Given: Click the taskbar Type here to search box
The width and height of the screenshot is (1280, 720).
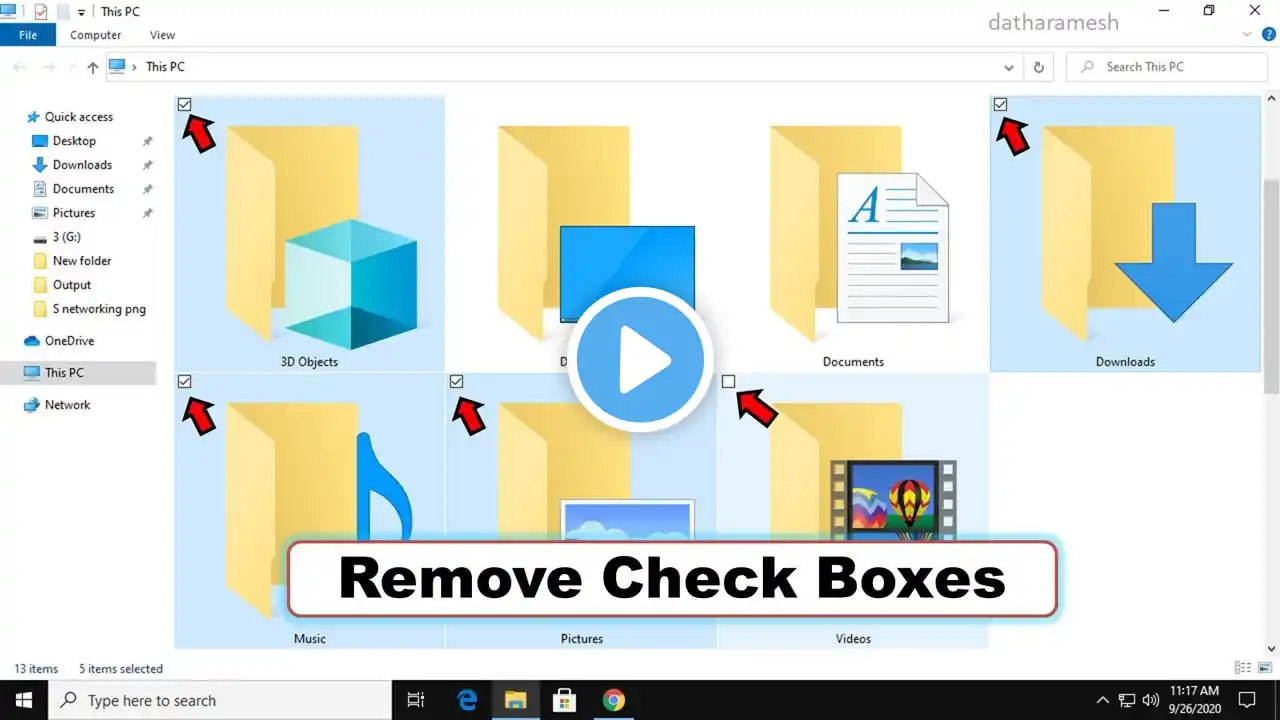Looking at the screenshot, I should (220, 700).
